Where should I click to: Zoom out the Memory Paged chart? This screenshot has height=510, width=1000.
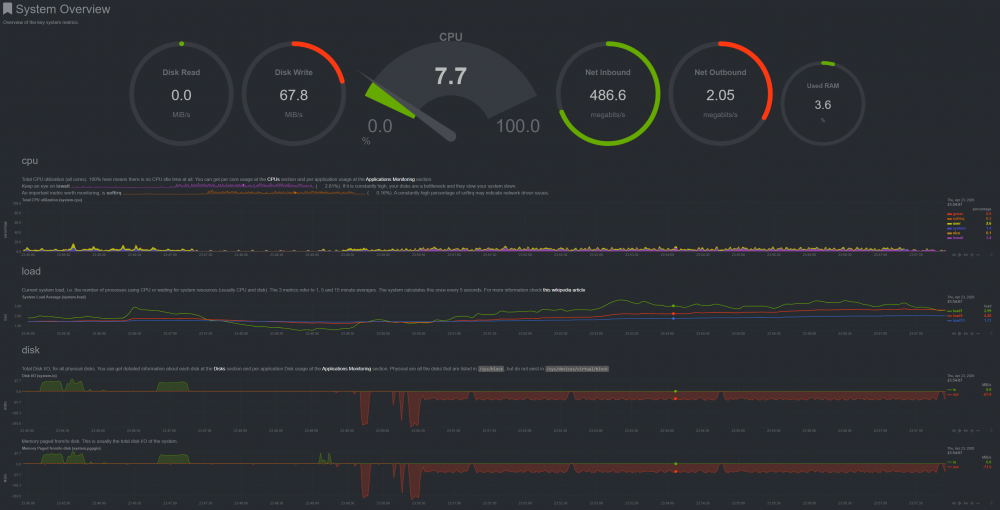pos(978,503)
